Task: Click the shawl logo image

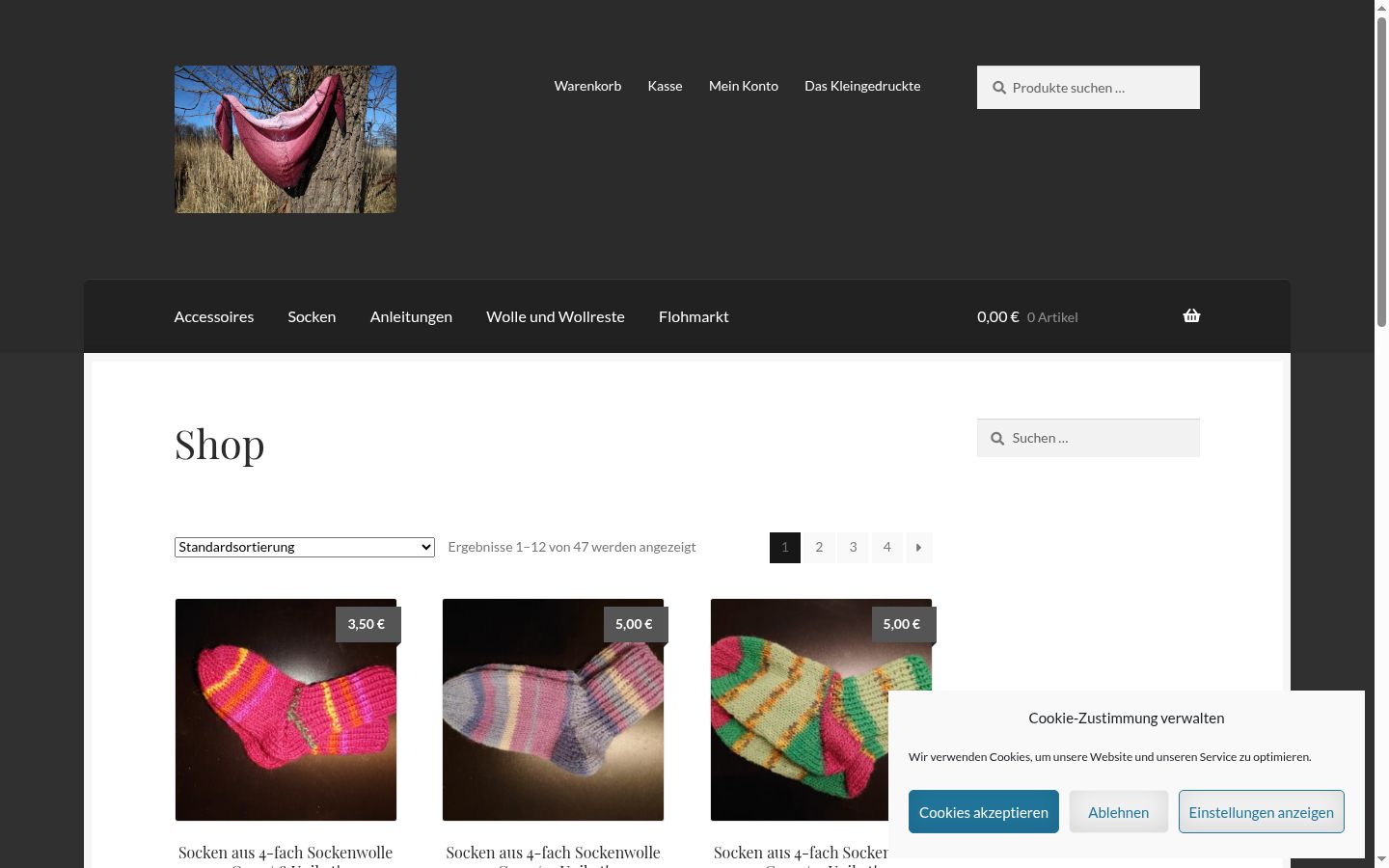Action: click(286, 140)
